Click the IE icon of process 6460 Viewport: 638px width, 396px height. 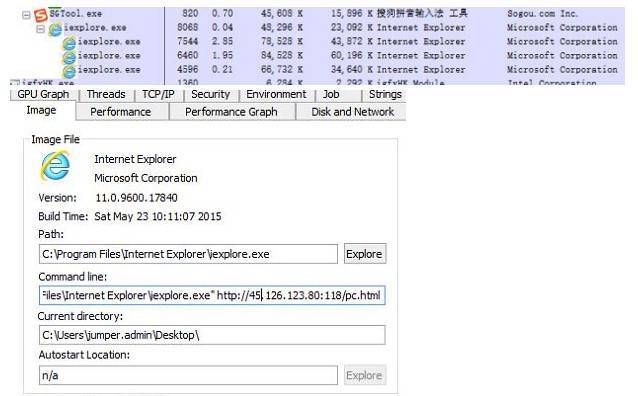(x=69, y=57)
